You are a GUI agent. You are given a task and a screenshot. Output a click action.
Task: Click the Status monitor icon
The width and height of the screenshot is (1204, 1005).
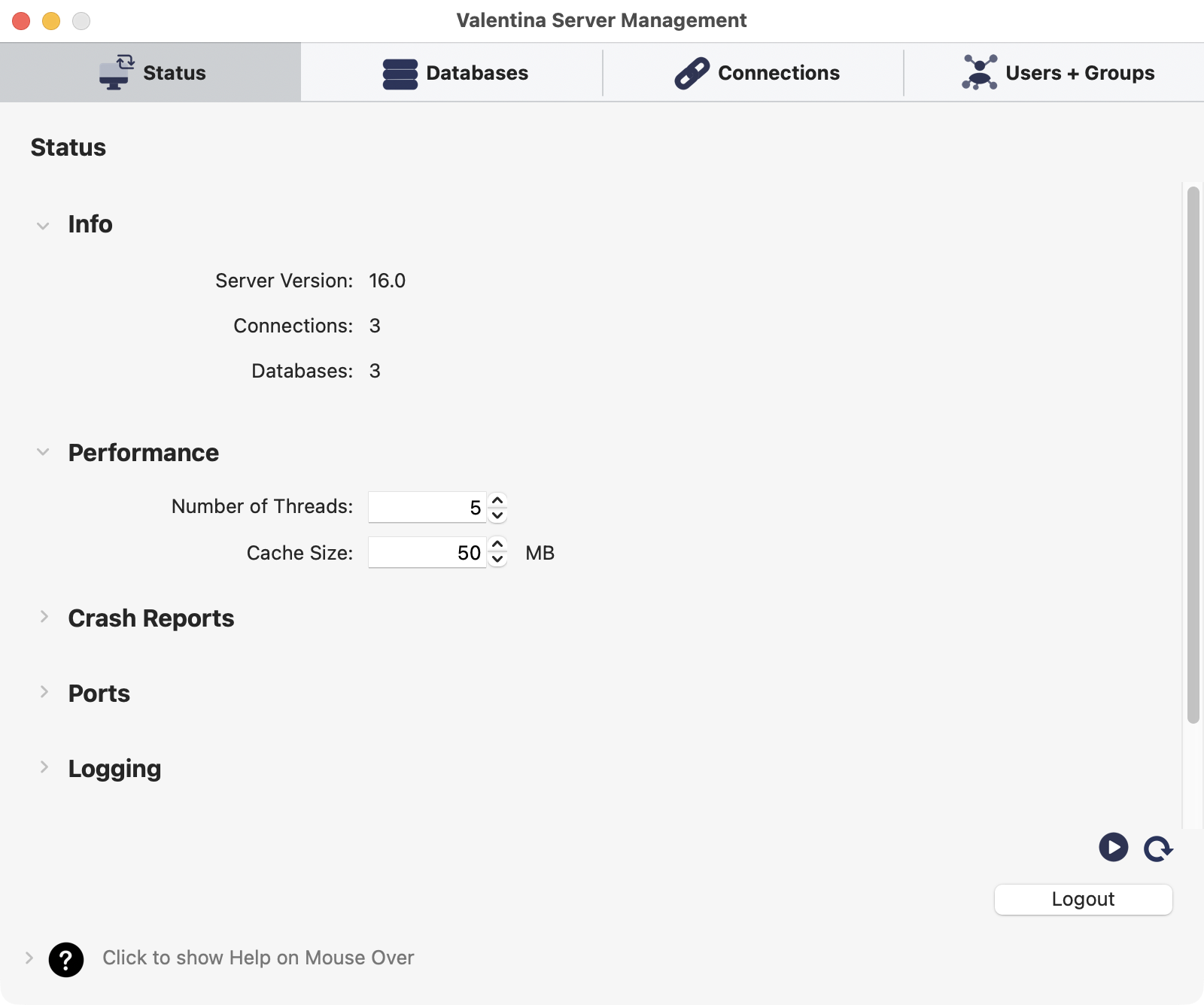pos(117,72)
